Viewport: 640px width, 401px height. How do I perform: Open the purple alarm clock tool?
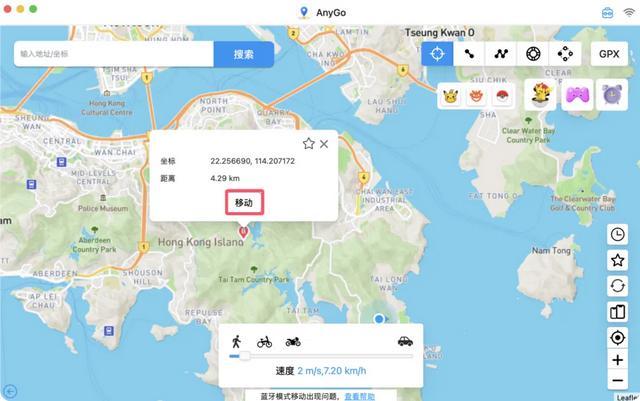612,95
